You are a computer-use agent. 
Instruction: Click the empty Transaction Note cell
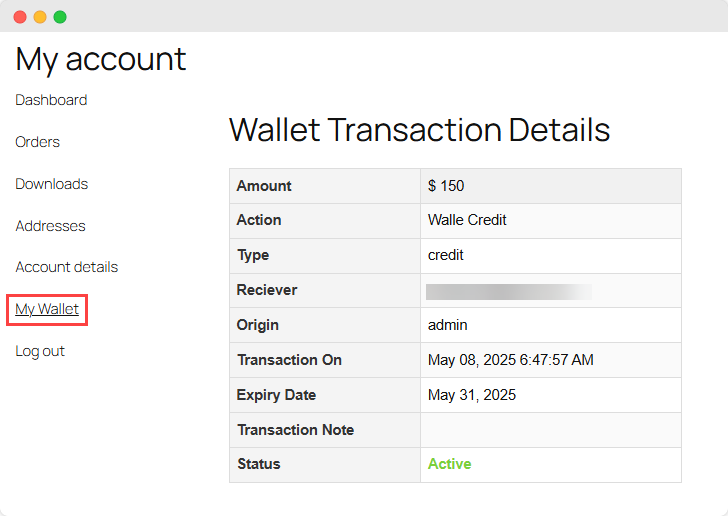pos(550,430)
